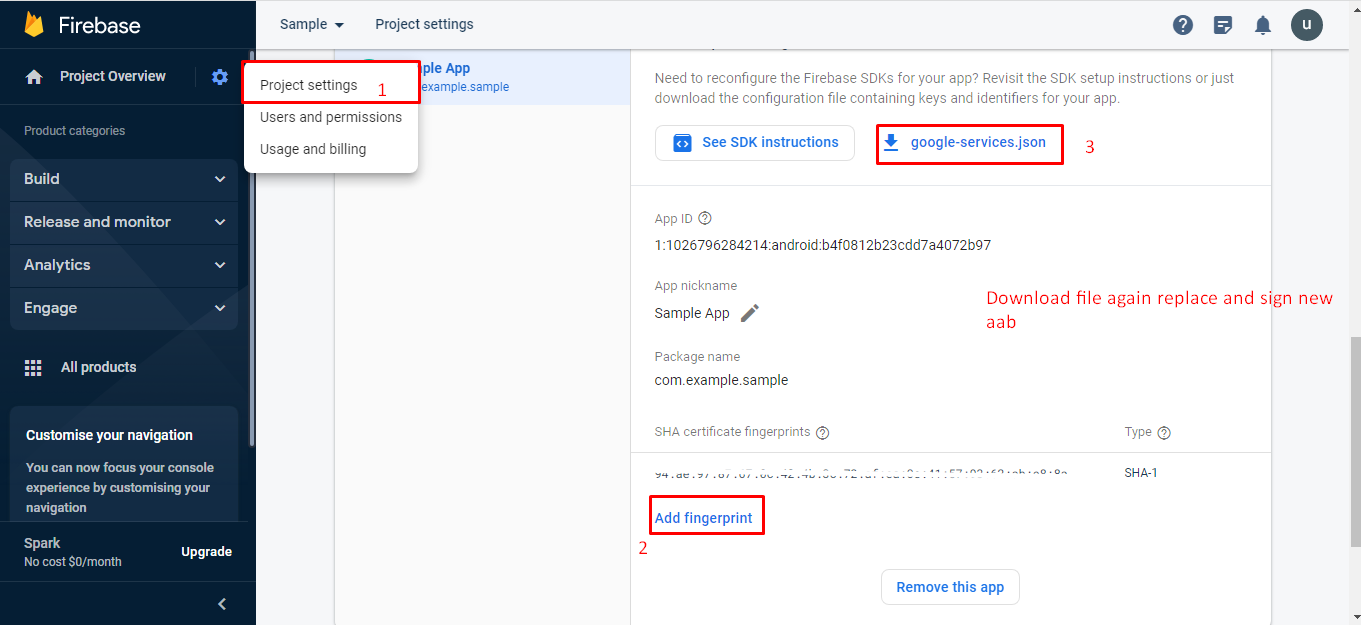This screenshot has height=625, width=1361.
Task: Click See SDK instructions button
Action: click(755, 143)
